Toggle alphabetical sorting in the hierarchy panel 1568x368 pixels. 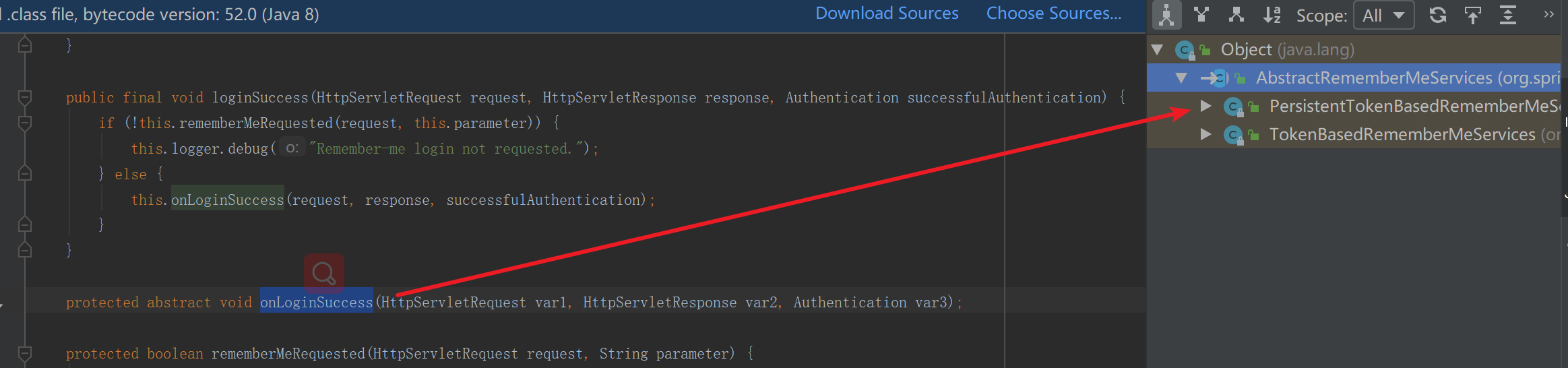point(1272,15)
